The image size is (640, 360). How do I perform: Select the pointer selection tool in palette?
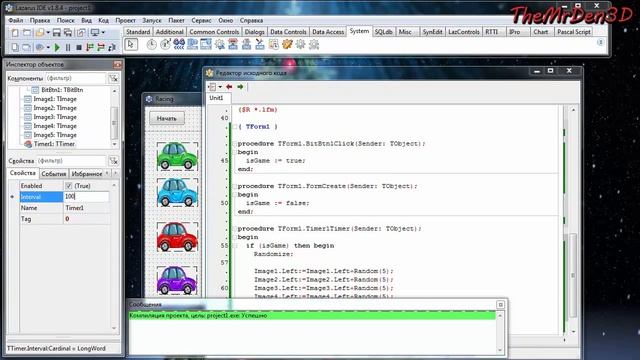coord(131,44)
